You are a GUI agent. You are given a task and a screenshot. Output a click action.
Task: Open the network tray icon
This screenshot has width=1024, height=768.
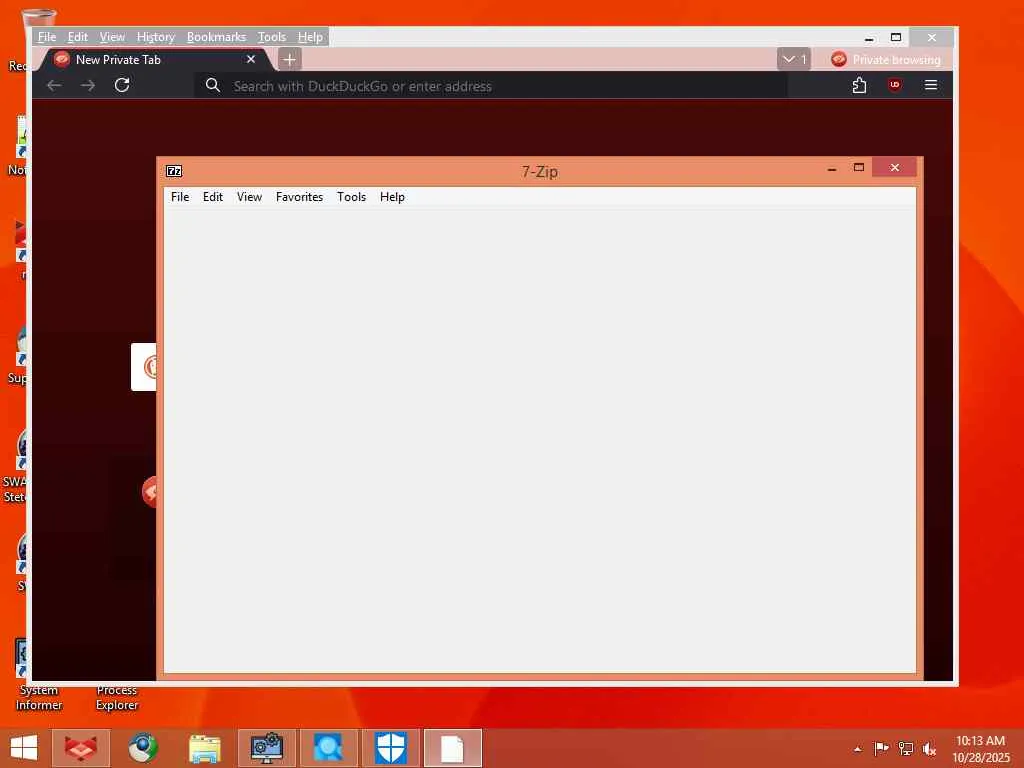906,748
